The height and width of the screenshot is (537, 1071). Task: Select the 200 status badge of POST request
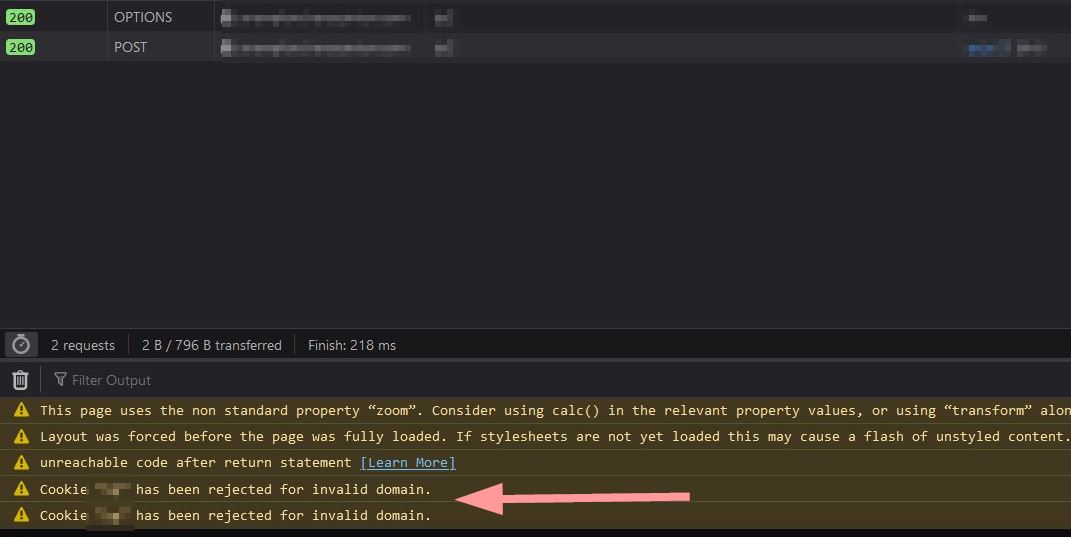[20, 47]
